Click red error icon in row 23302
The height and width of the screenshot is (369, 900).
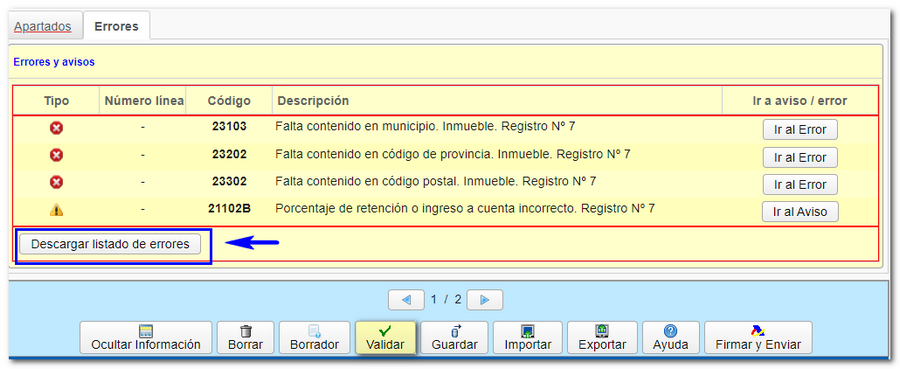[x=56, y=182]
